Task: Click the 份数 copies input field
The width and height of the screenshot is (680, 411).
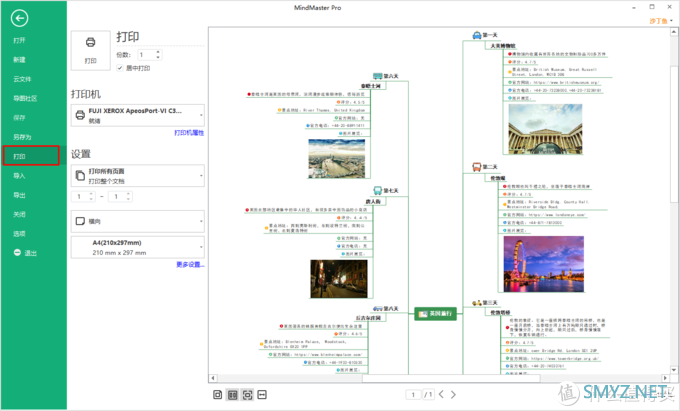Action: [146, 55]
